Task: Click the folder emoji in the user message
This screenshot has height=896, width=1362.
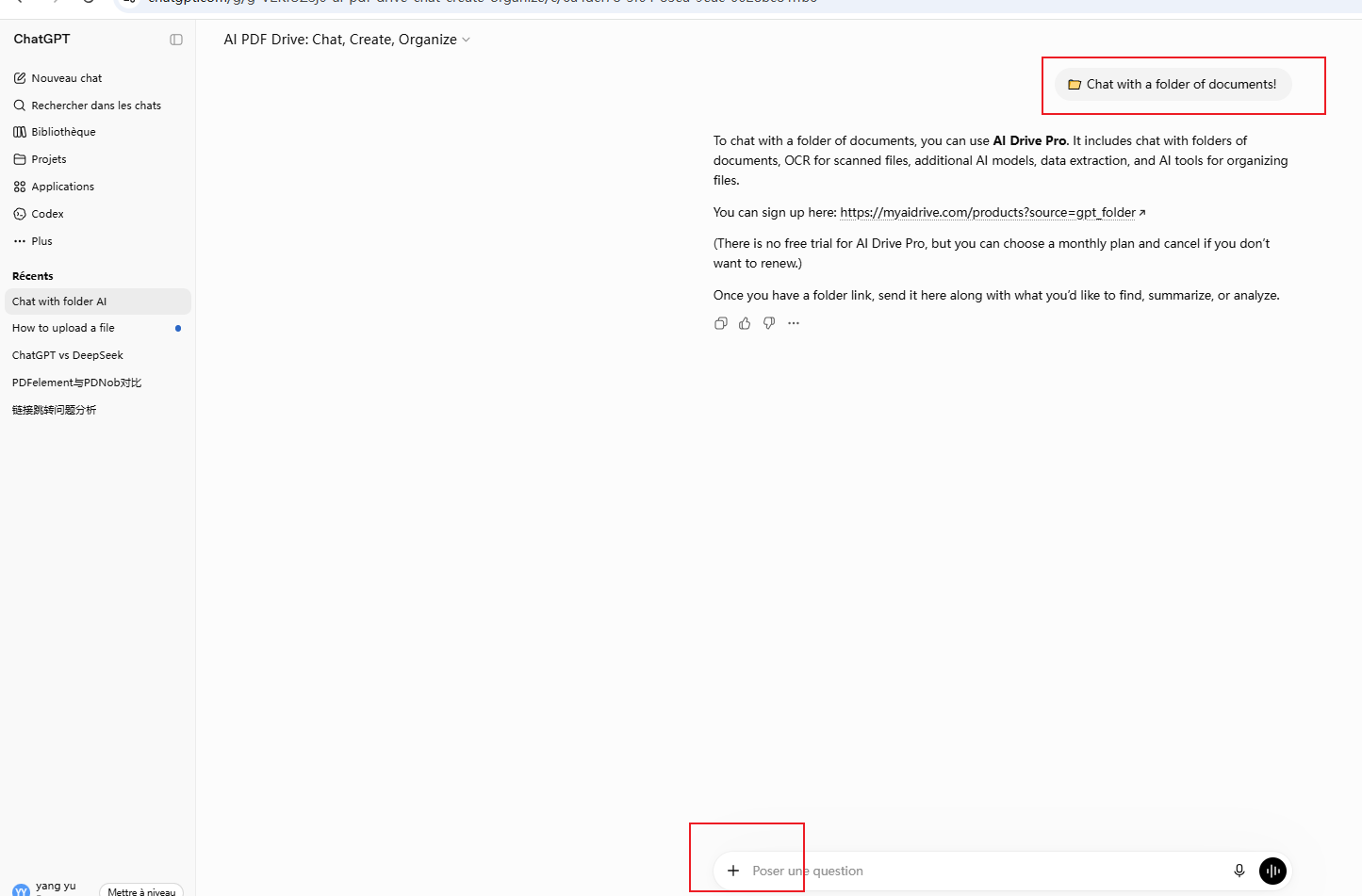Action: click(x=1075, y=85)
